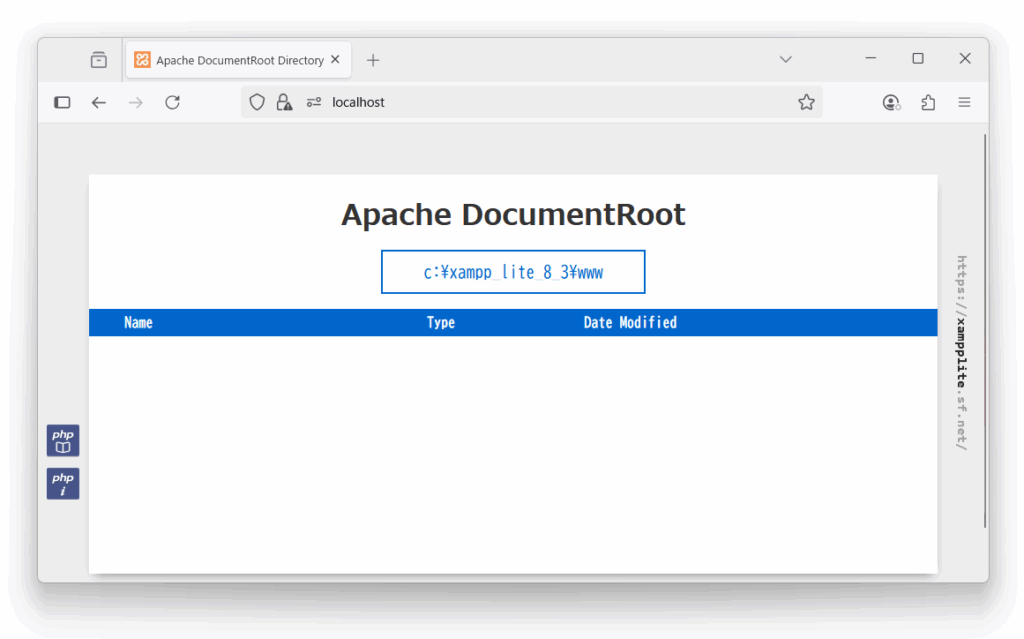Maximize the browser window
Viewport: 1024px width, 639px height.
pyautogui.click(x=918, y=58)
